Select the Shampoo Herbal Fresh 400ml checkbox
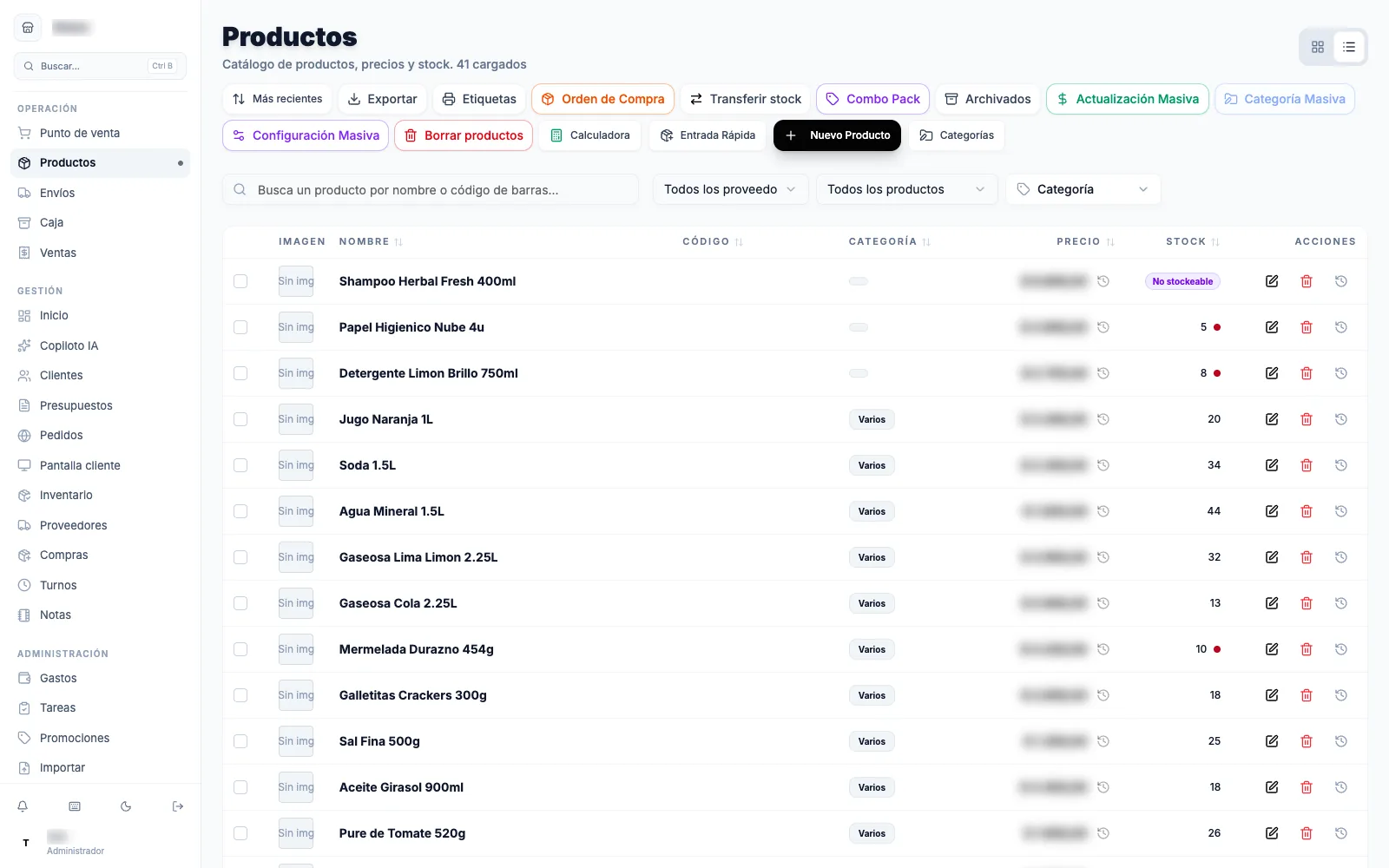Image resolution: width=1389 pixels, height=868 pixels. (x=240, y=281)
